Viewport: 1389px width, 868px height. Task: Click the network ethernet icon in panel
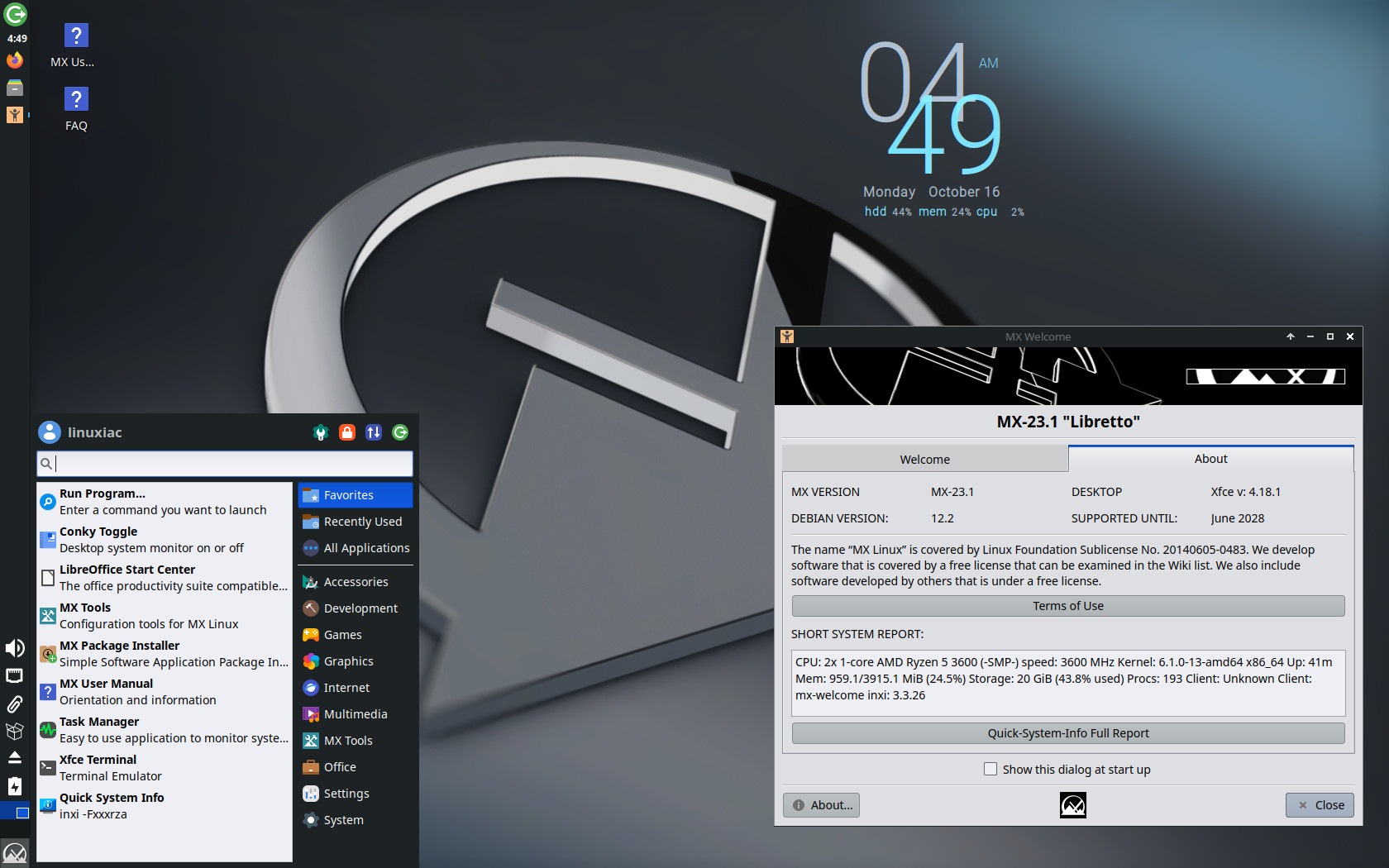15,676
